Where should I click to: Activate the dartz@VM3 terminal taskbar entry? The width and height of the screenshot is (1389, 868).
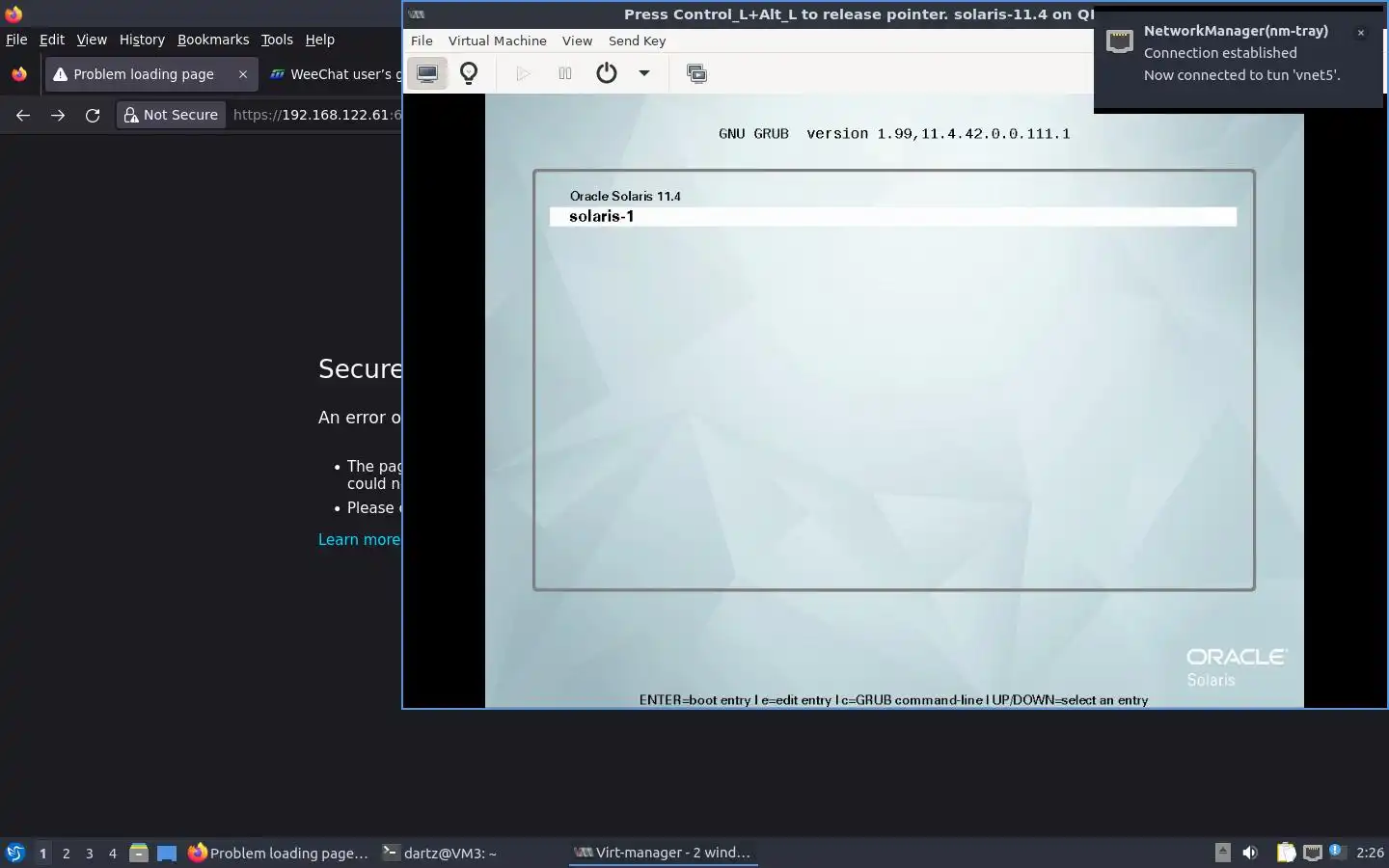(x=440, y=853)
